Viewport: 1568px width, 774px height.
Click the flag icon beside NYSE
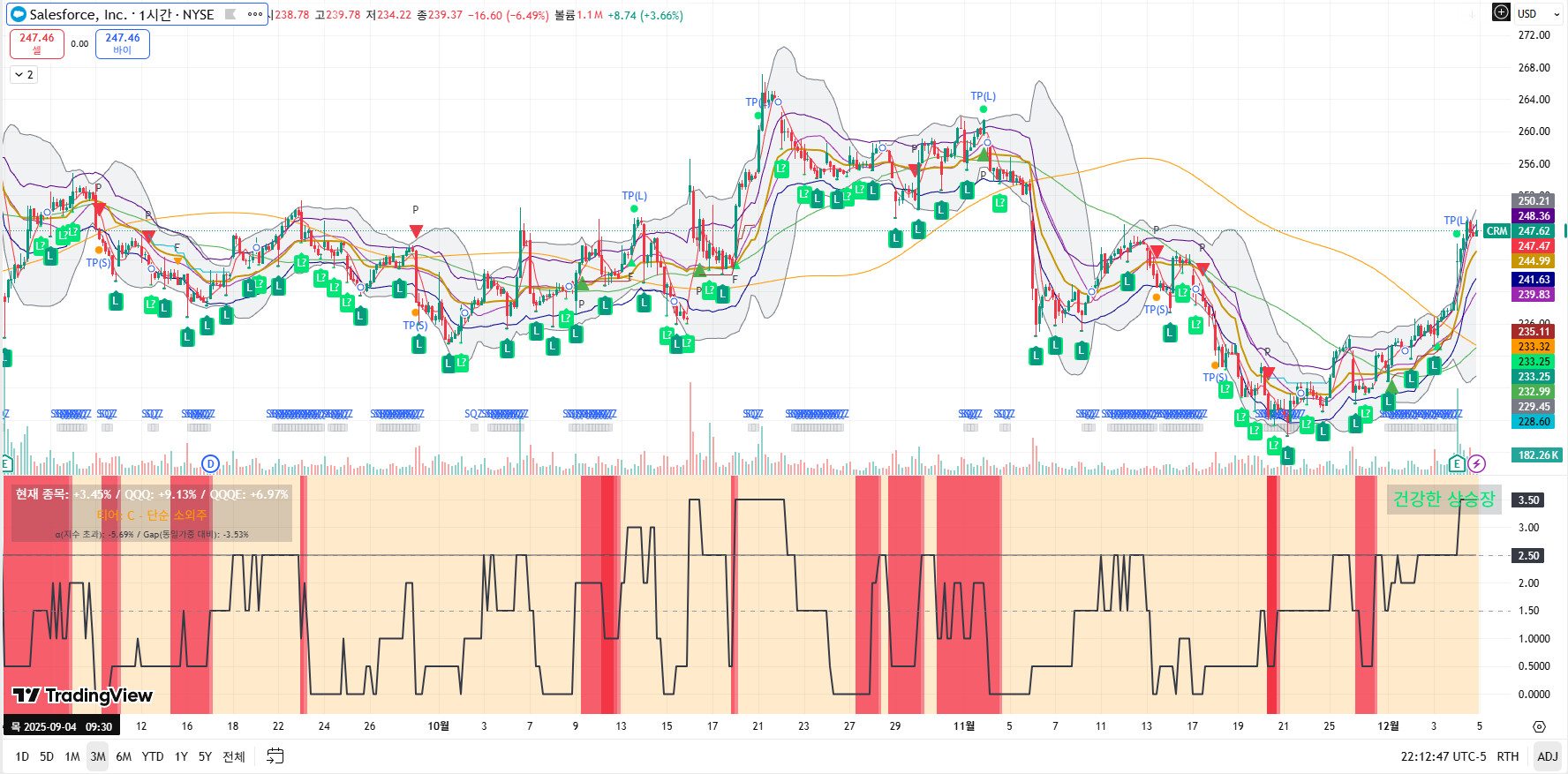[230, 14]
